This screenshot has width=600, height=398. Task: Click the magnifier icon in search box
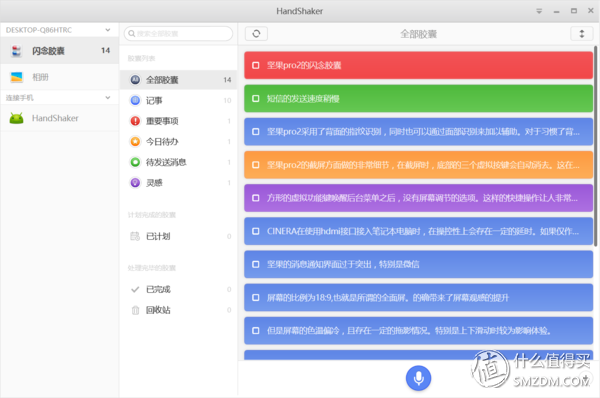point(132,34)
